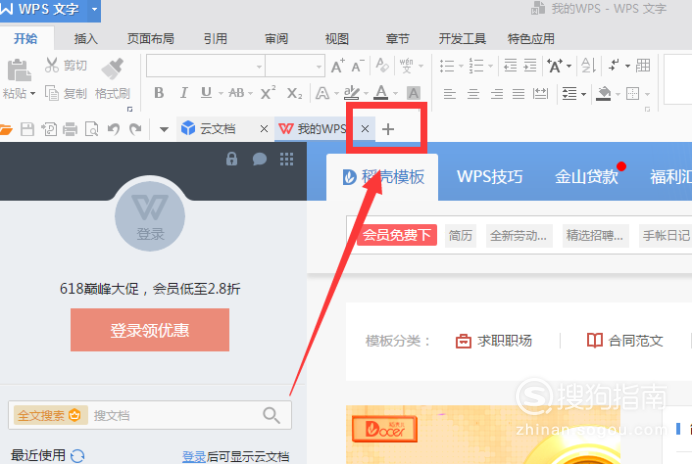Screen dimensions: 692x464
Task: Click the Redo arrow
Action: (135, 129)
